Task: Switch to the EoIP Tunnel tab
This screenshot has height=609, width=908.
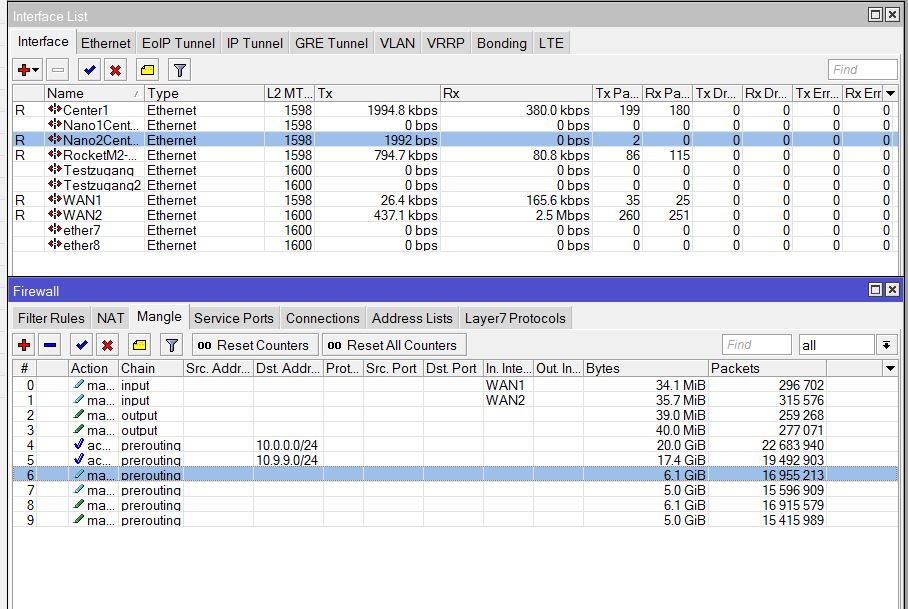Action: [x=178, y=43]
